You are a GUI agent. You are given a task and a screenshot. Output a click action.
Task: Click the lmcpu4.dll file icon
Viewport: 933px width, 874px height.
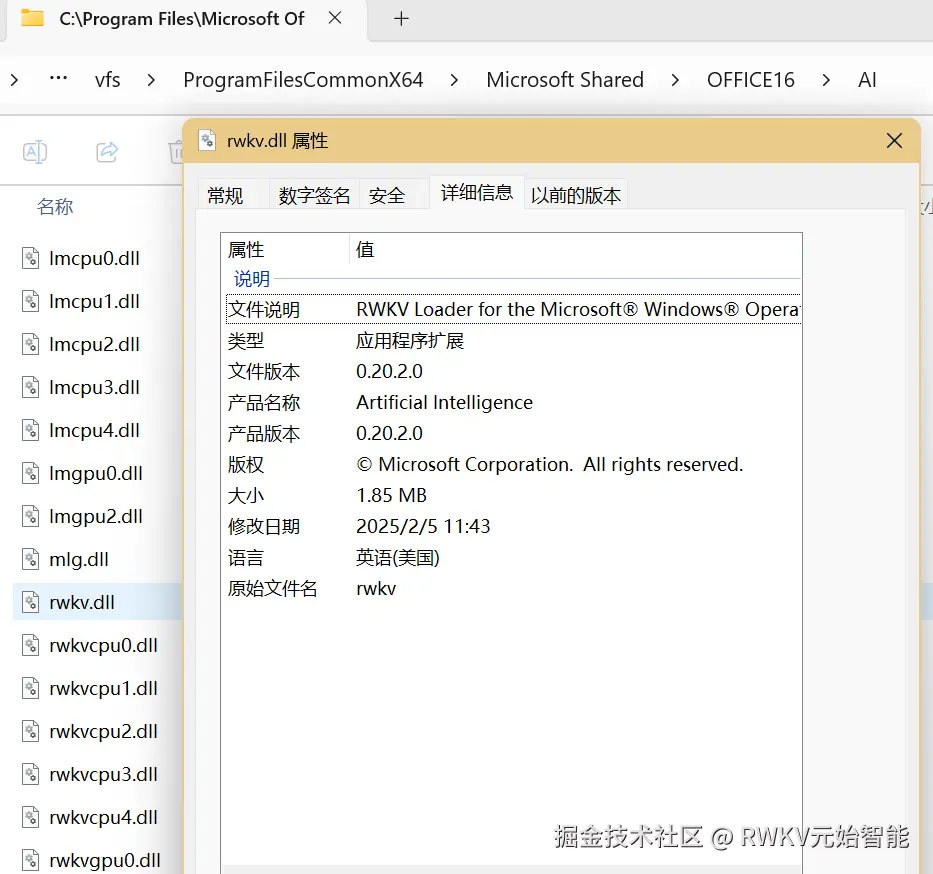29,430
